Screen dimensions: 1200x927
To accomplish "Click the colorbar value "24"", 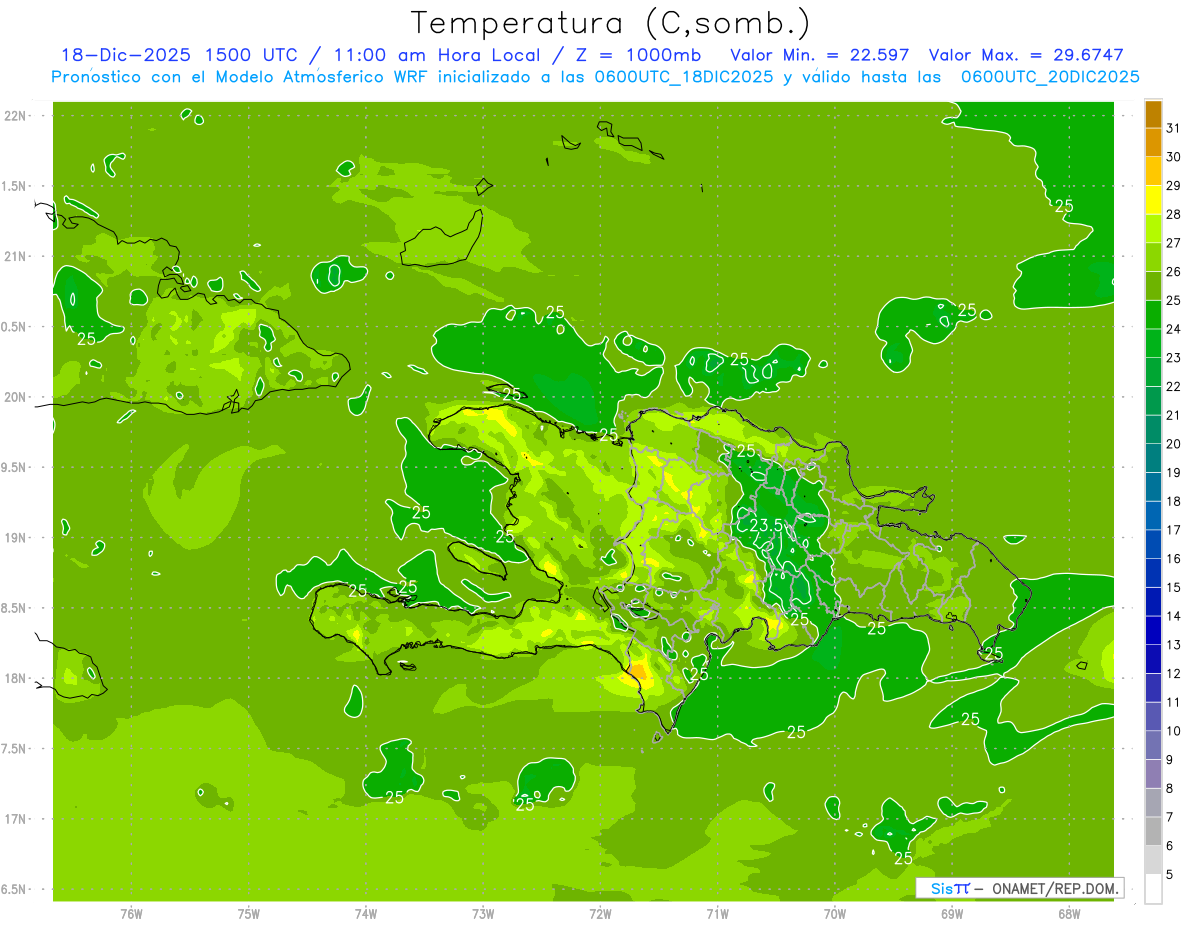I will [1174, 329].
